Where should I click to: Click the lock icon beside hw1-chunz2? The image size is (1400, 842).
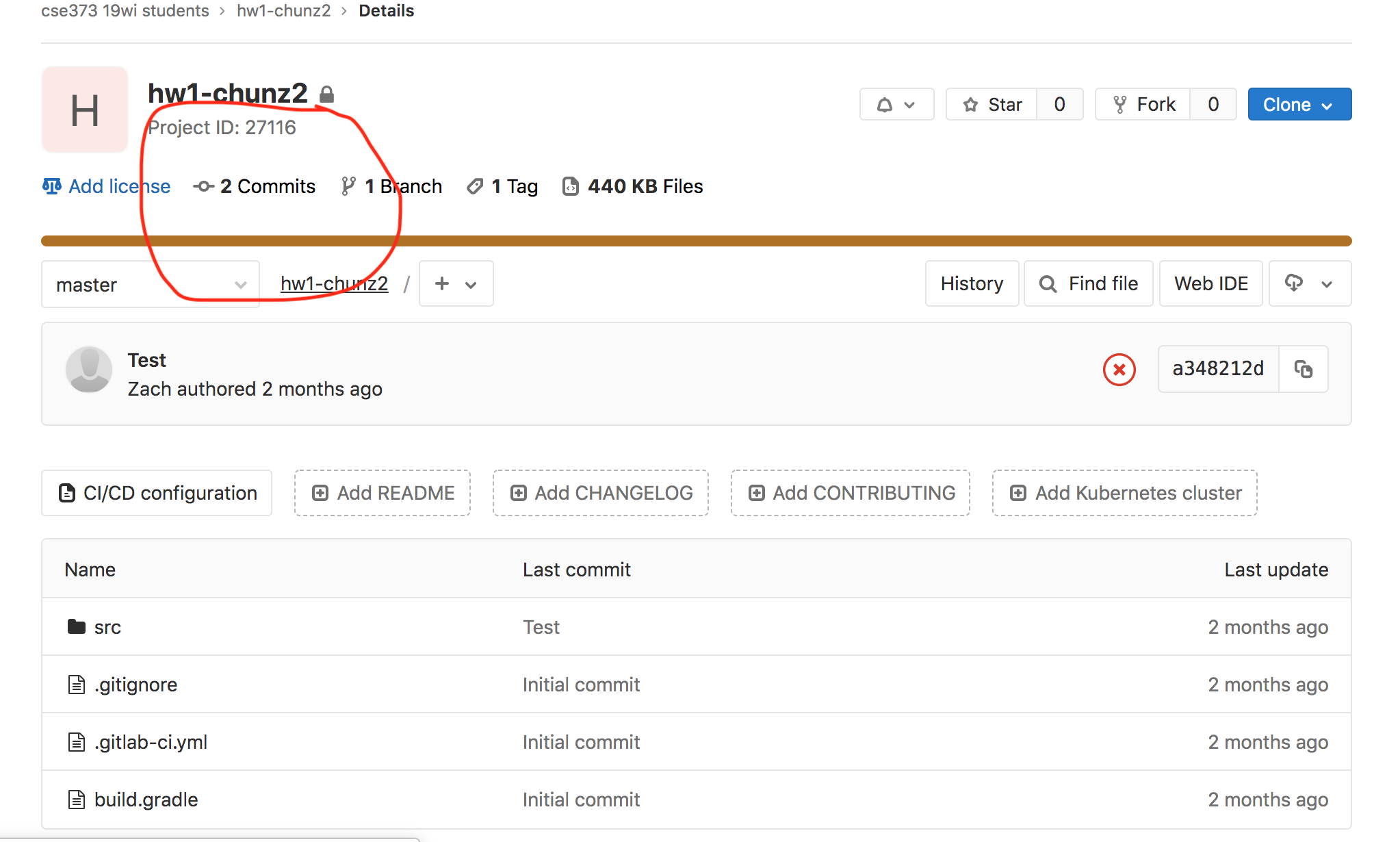coord(328,94)
